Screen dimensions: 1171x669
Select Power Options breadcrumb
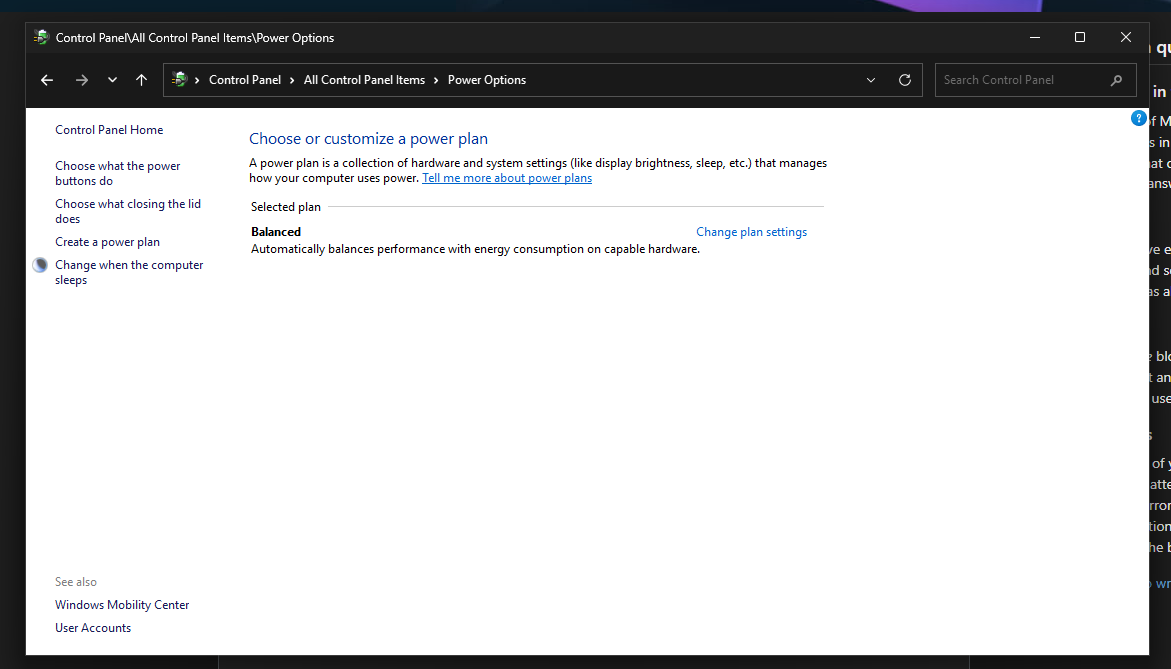(x=487, y=80)
